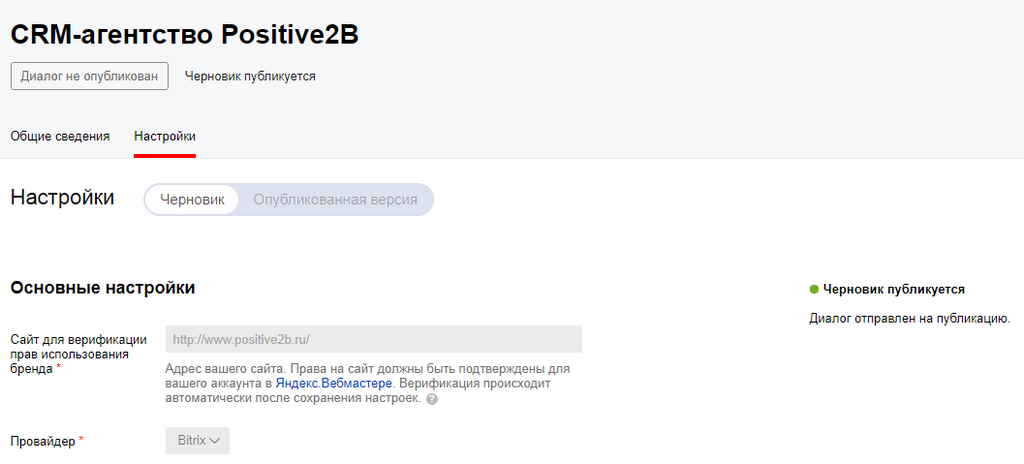
Task: Open the Bitrix provider dropdown
Action: coord(198,441)
